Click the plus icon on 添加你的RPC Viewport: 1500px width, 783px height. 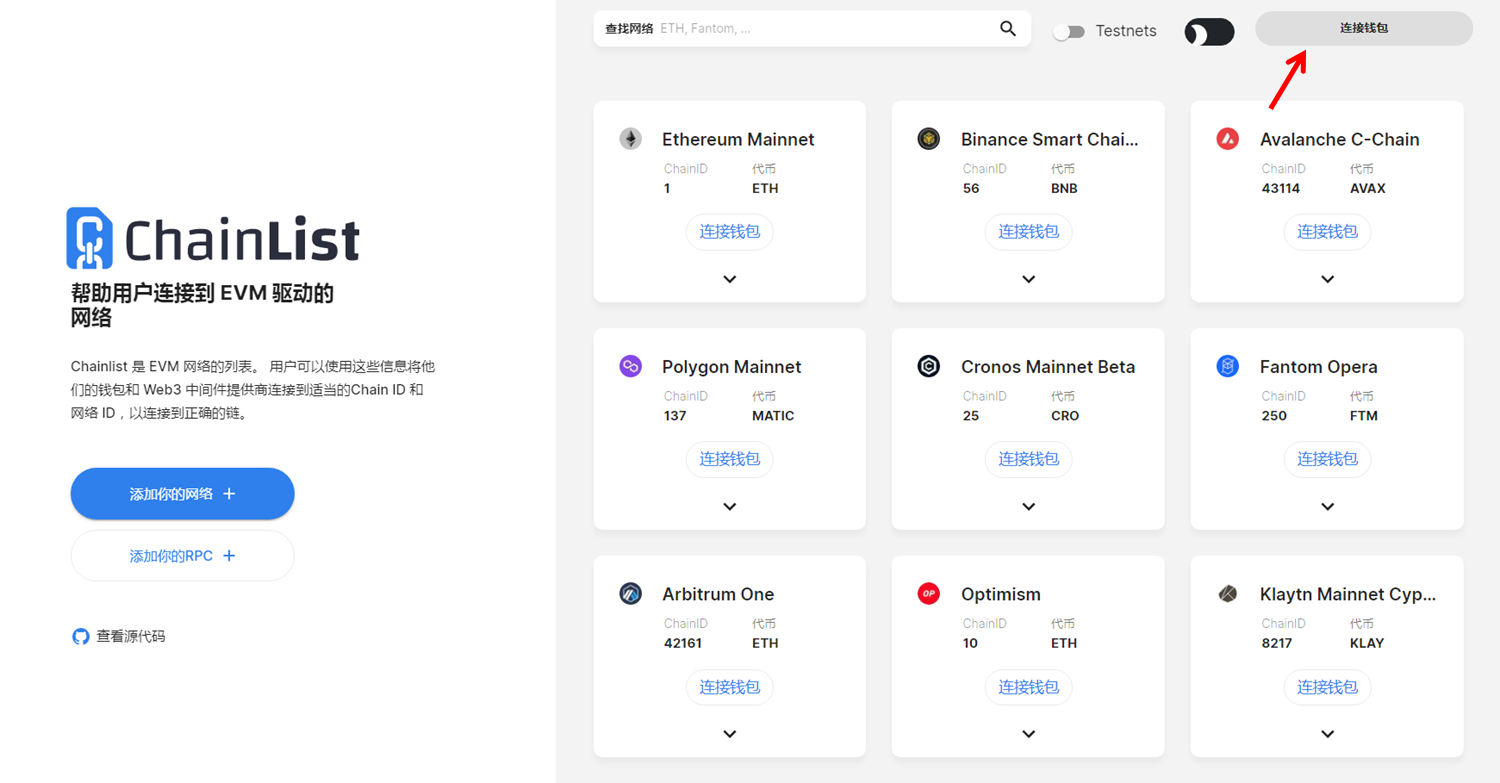[x=229, y=556]
